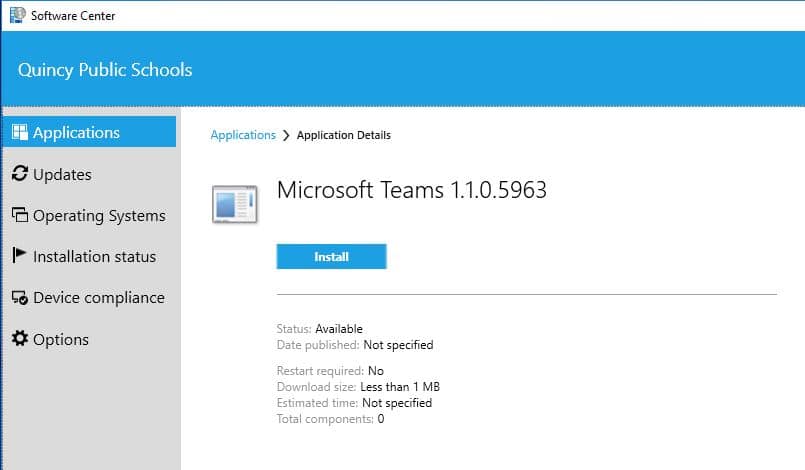Open the Options label in the sidebar

(61, 339)
